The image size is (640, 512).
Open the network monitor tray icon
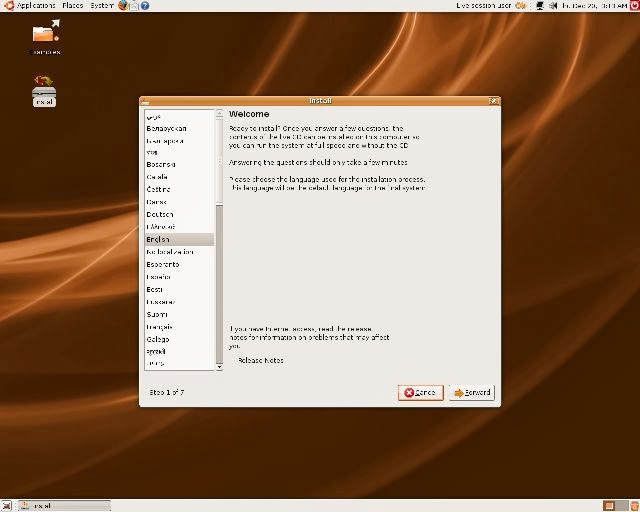pyautogui.click(x=540, y=5)
